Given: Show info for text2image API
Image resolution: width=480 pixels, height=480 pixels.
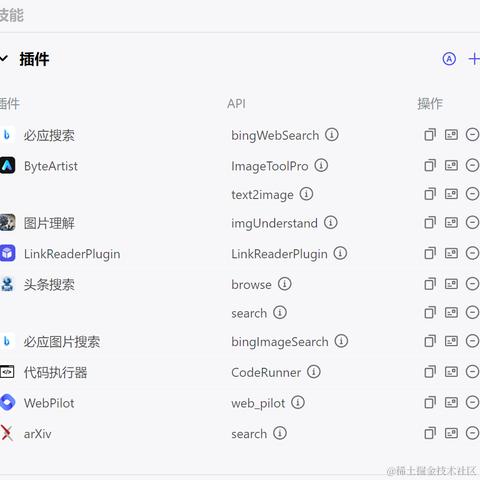Looking at the screenshot, I should [306, 194].
